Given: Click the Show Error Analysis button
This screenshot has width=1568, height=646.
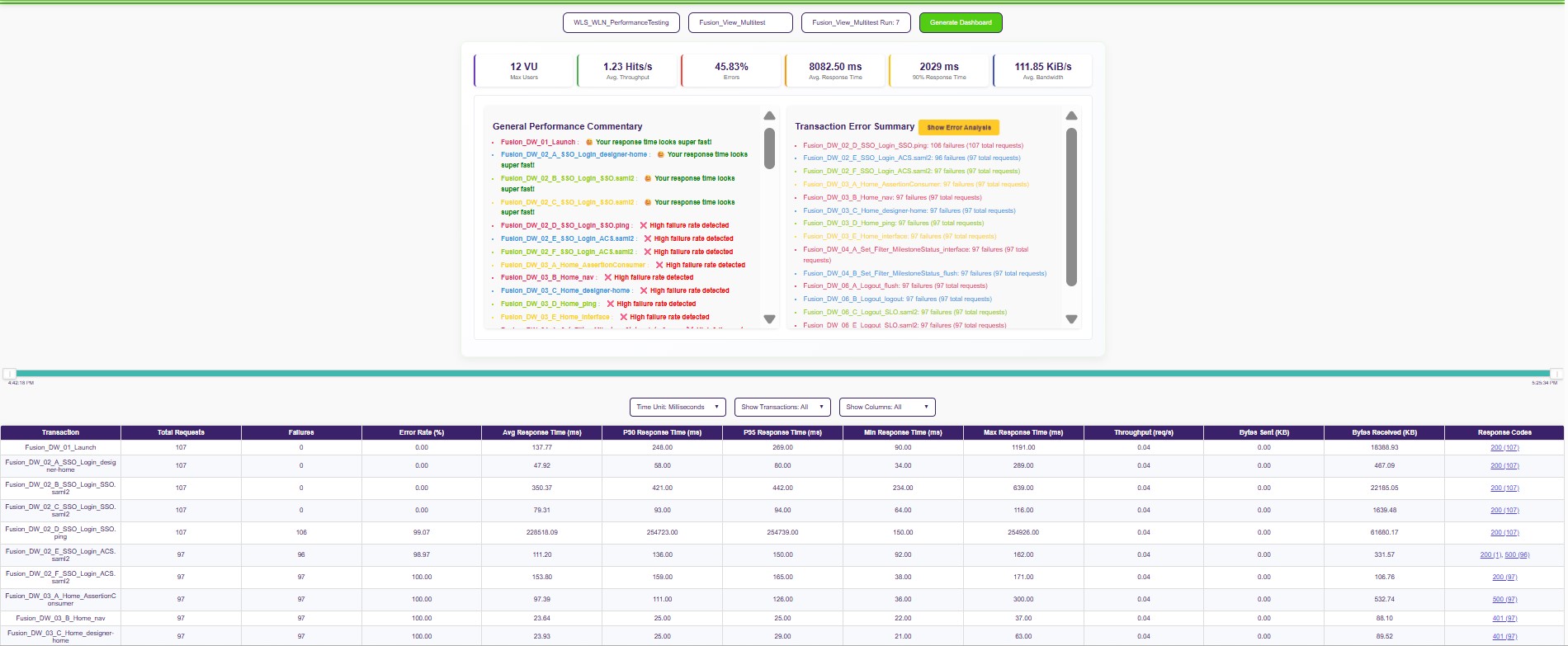Looking at the screenshot, I should tap(959, 128).
